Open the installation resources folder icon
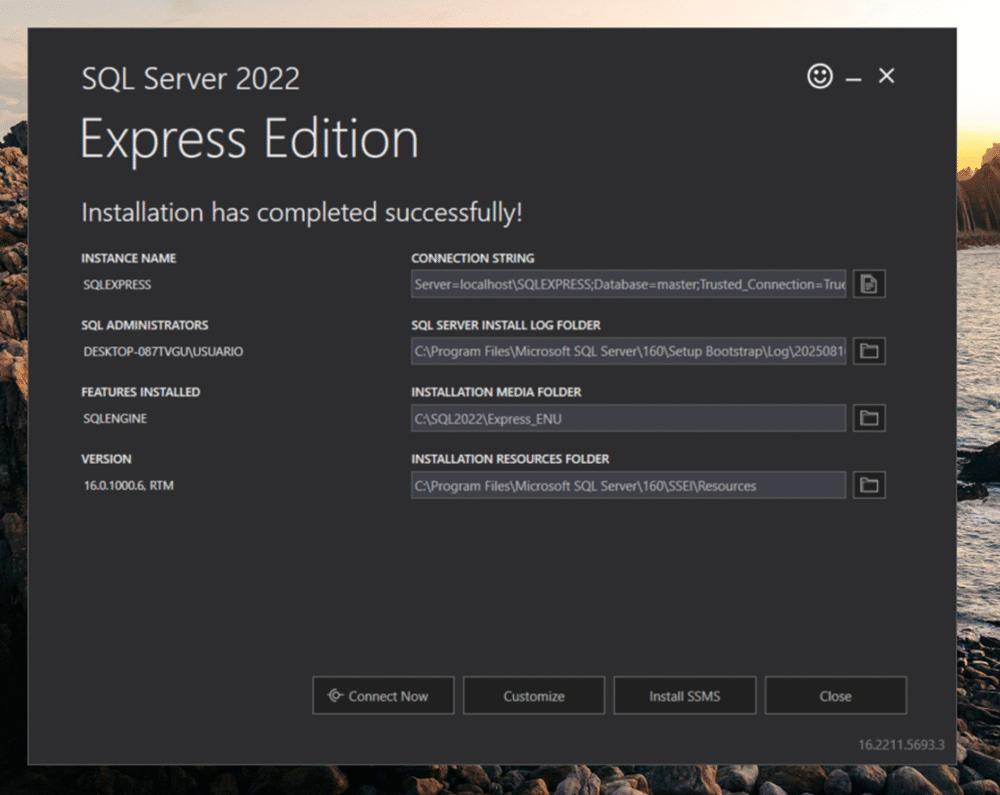Image resolution: width=1000 pixels, height=795 pixels. [x=868, y=484]
